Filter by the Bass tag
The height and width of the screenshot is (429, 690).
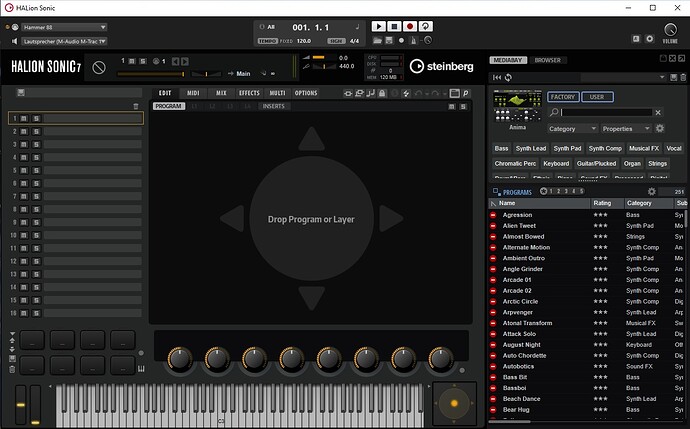tap(501, 148)
